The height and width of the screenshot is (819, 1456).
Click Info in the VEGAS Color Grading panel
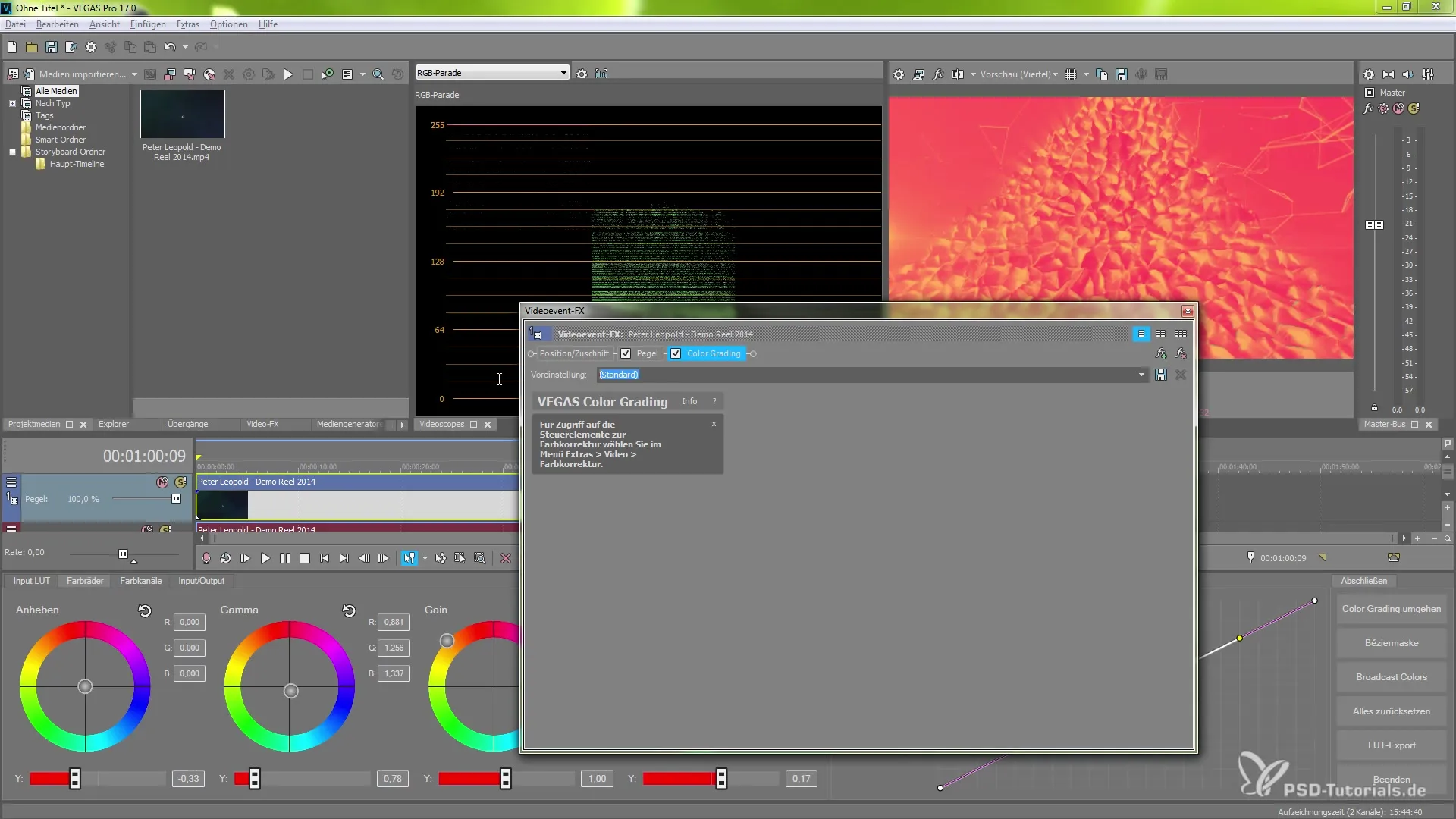(x=689, y=401)
